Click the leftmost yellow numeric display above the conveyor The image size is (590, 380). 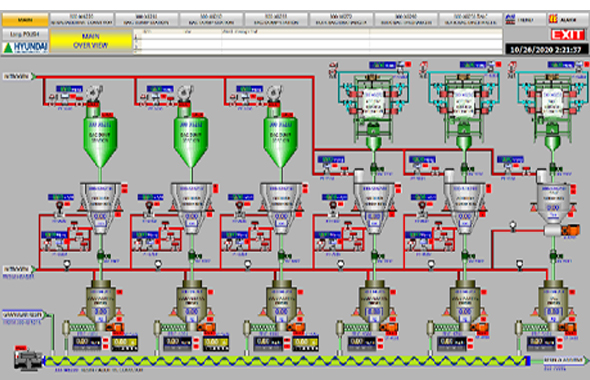124,343
